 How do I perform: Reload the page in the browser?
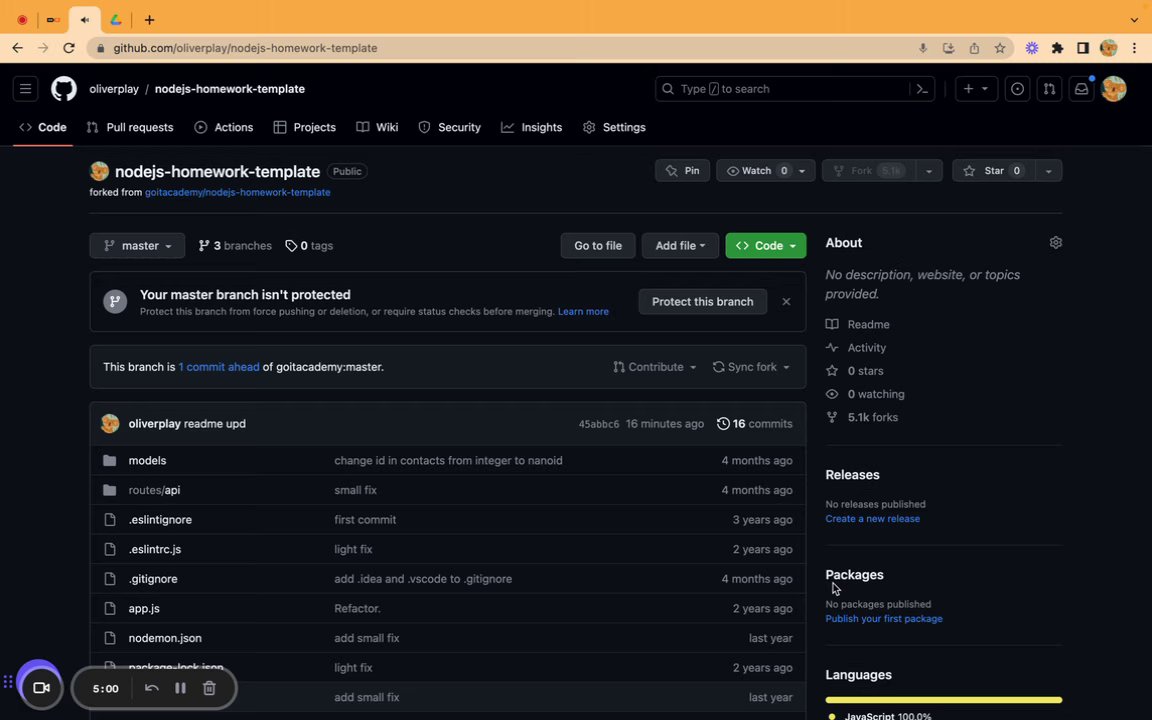tap(68, 48)
